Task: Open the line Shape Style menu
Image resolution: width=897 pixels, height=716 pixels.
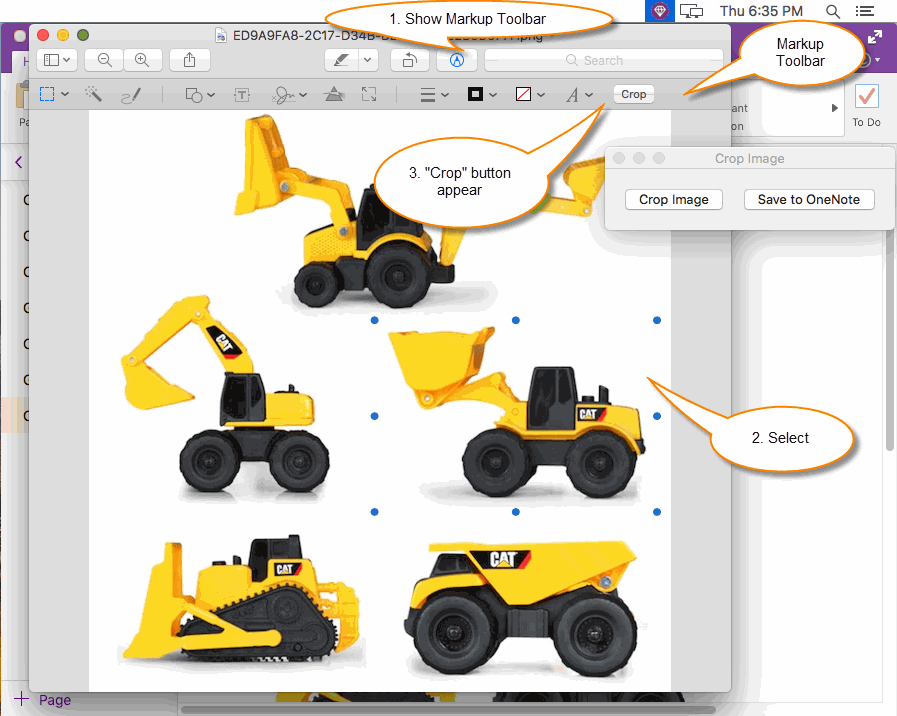Action: click(x=434, y=95)
